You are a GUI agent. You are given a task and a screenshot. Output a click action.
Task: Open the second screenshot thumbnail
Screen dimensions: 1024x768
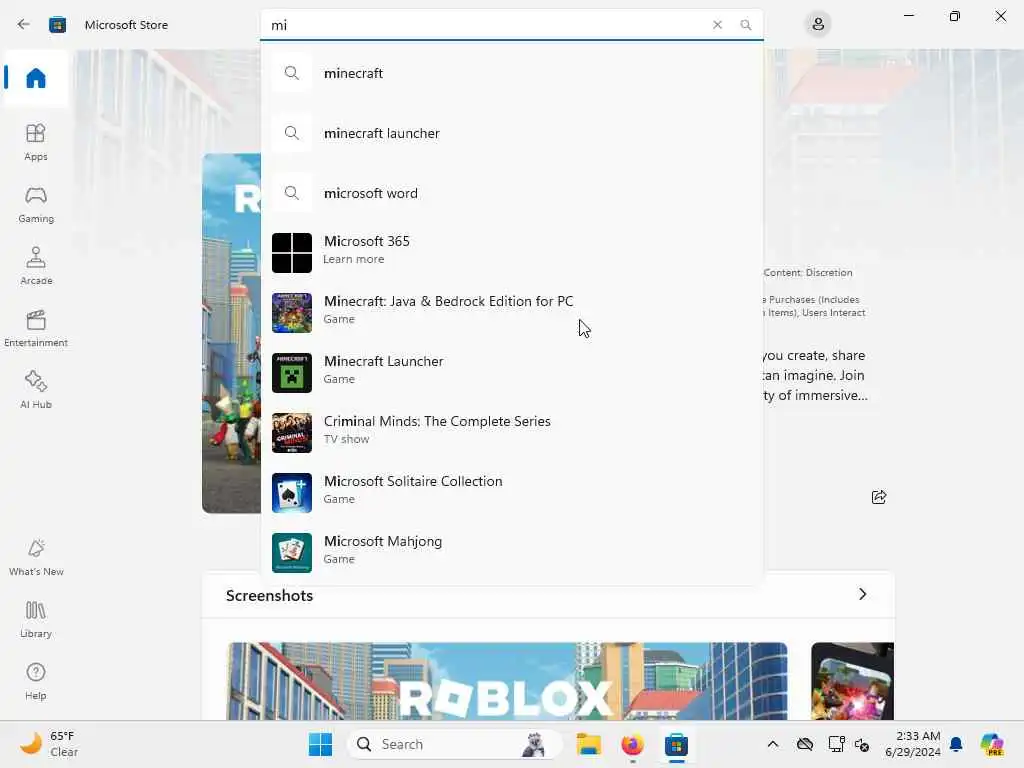click(852, 681)
